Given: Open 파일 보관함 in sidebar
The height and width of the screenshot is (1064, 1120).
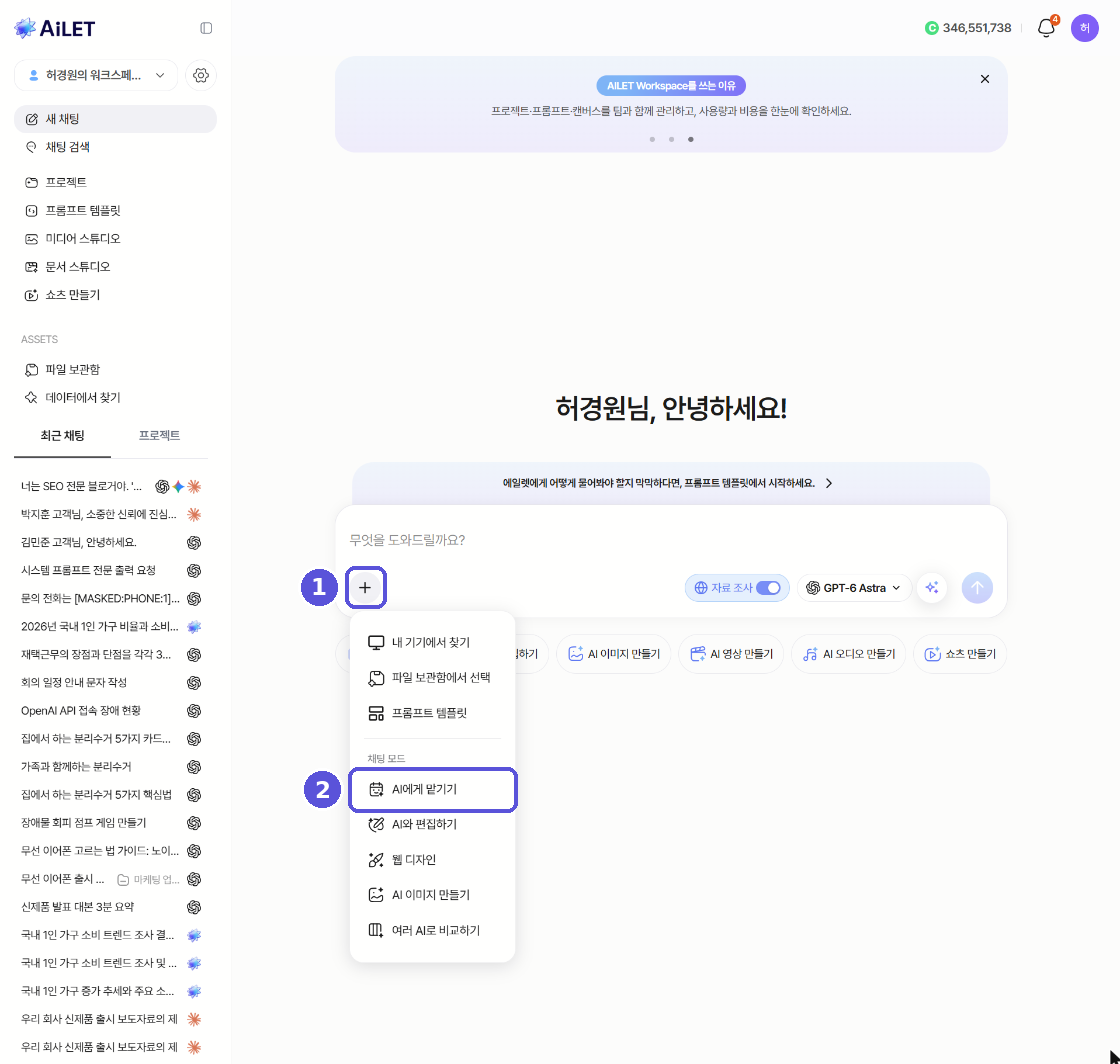Looking at the screenshot, I should (x=115, y=369).
